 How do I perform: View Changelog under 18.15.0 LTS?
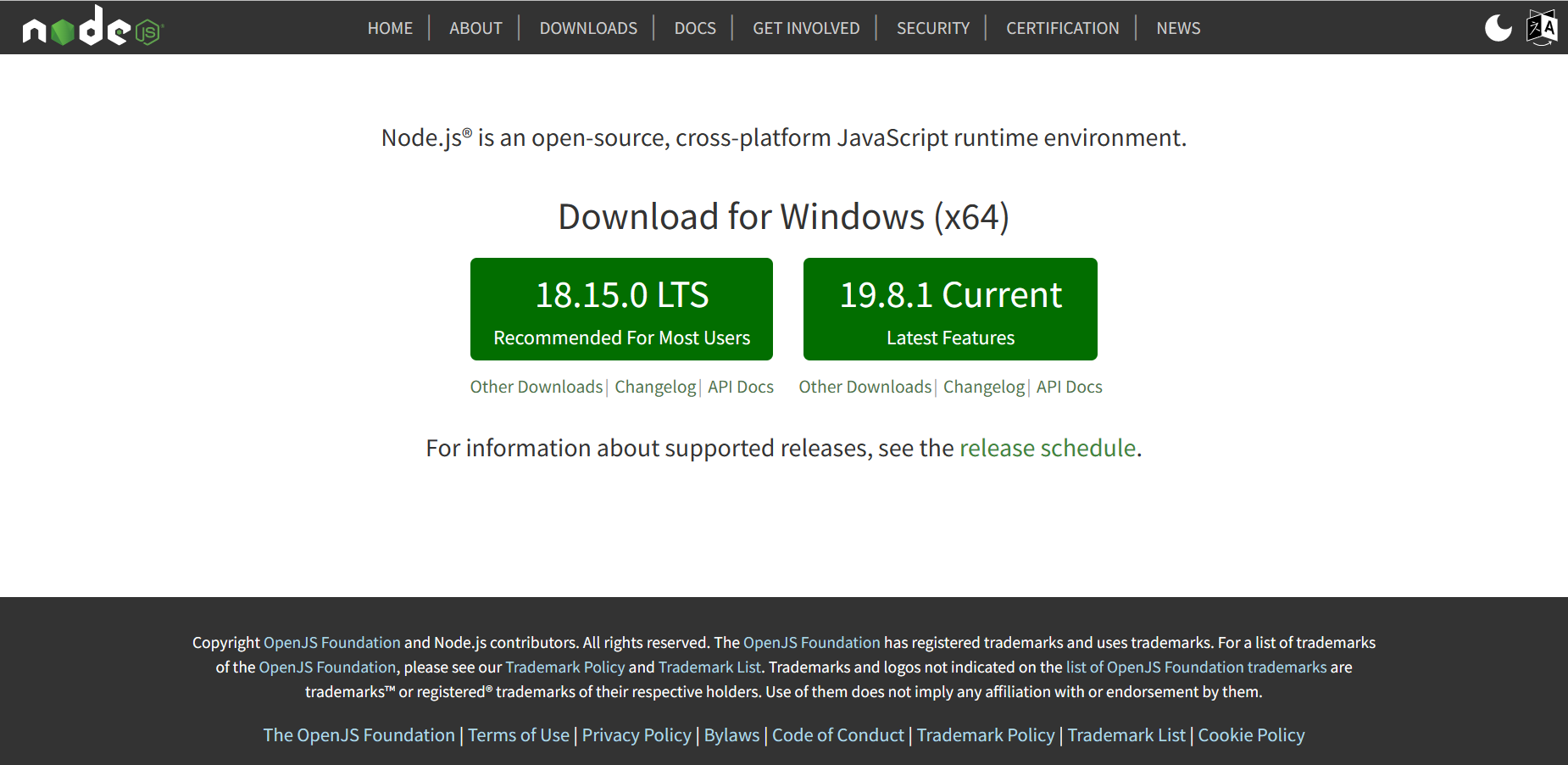click(655, 387)
